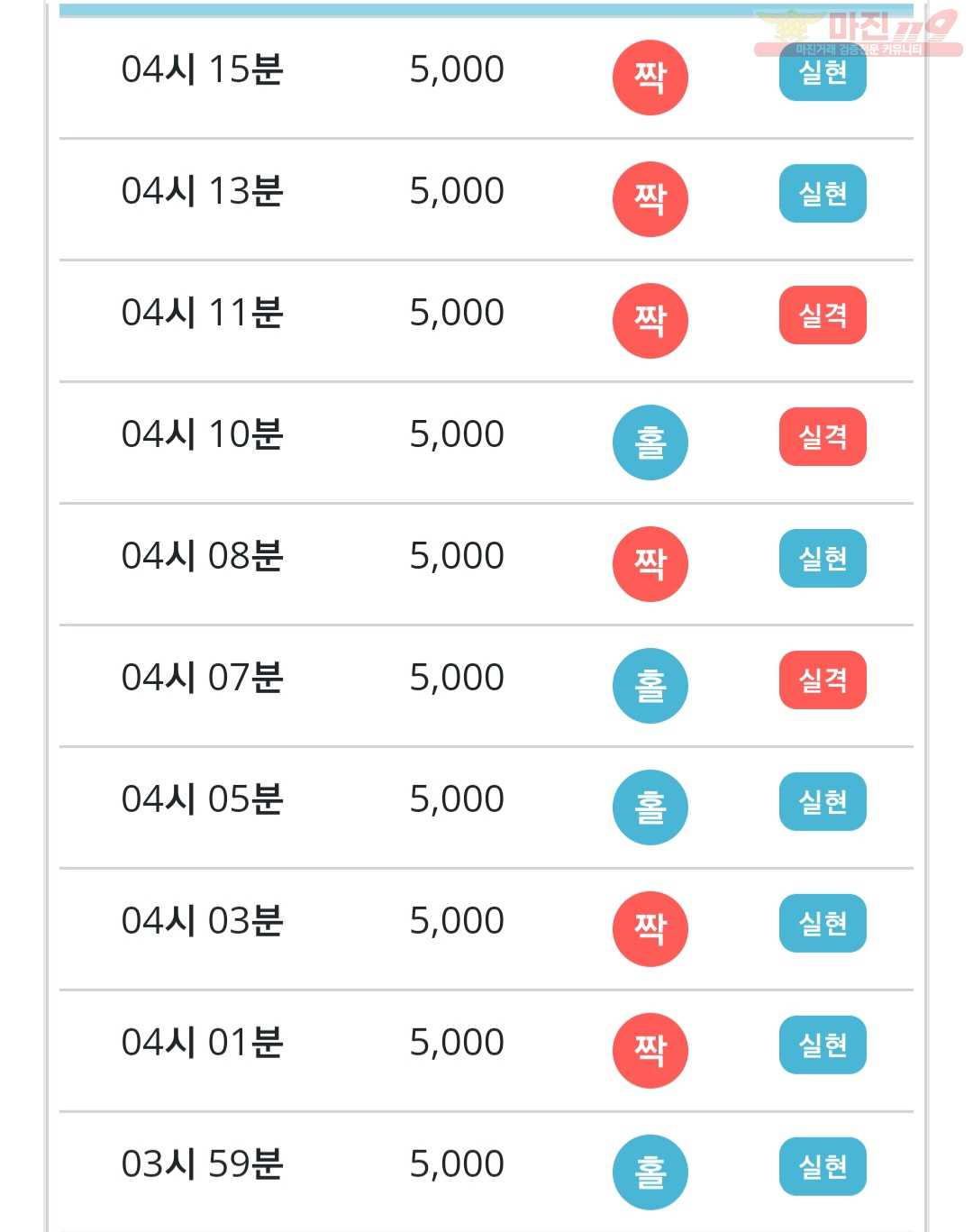
Task: Select the 실현 badge in 04시 05분 row
Action: point(823,802)
